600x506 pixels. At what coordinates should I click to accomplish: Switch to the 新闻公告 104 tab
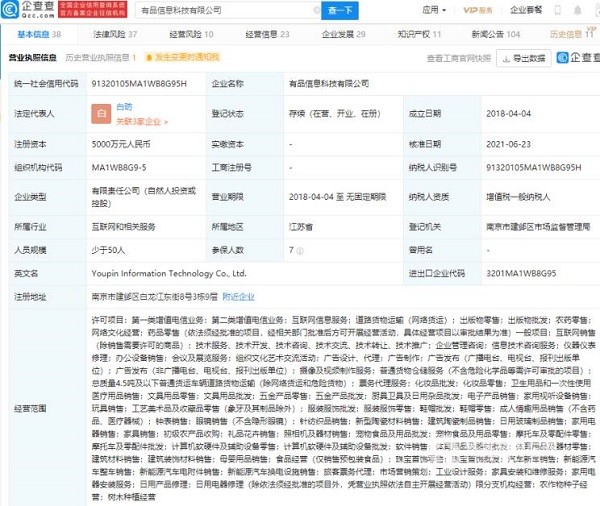(x=496, y=34)
